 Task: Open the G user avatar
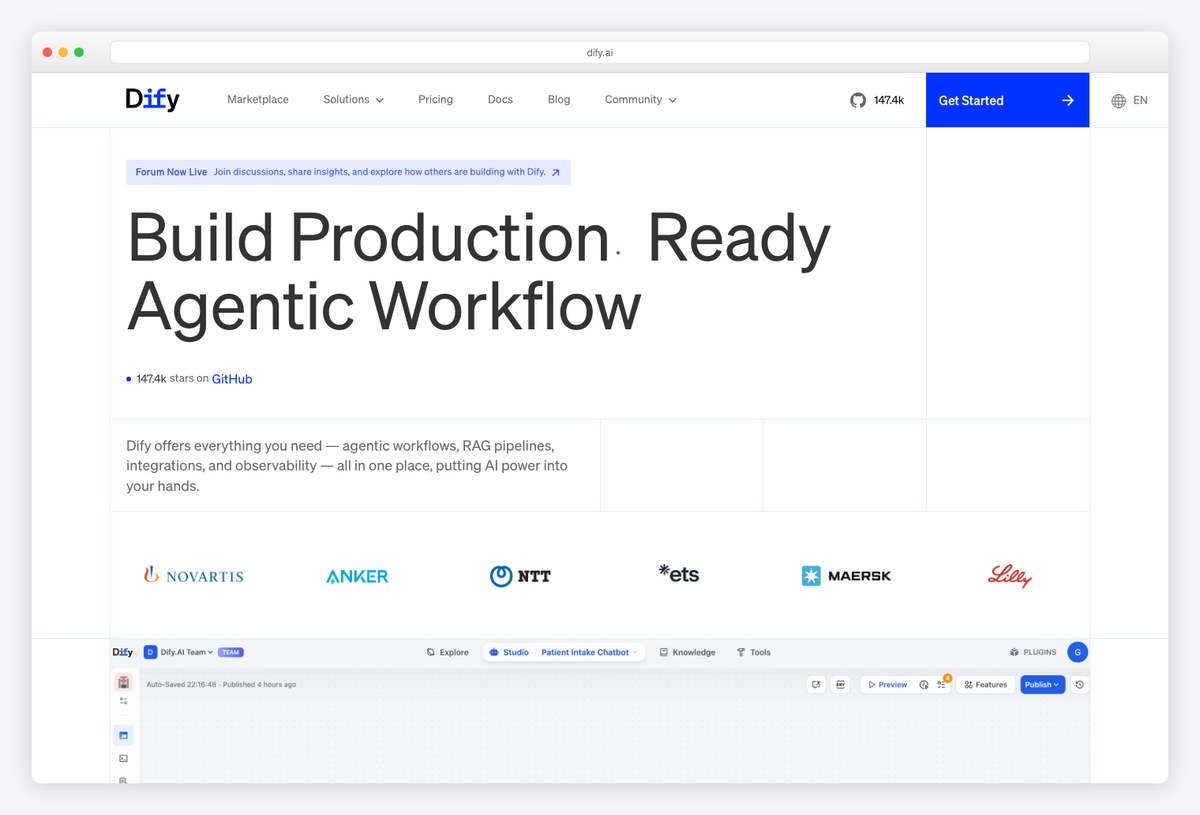(1077, 652)
